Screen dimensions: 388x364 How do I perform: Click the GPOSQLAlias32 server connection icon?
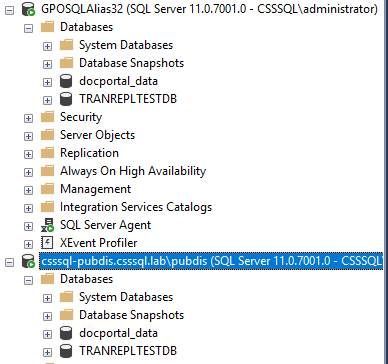(x=28, y=10)
